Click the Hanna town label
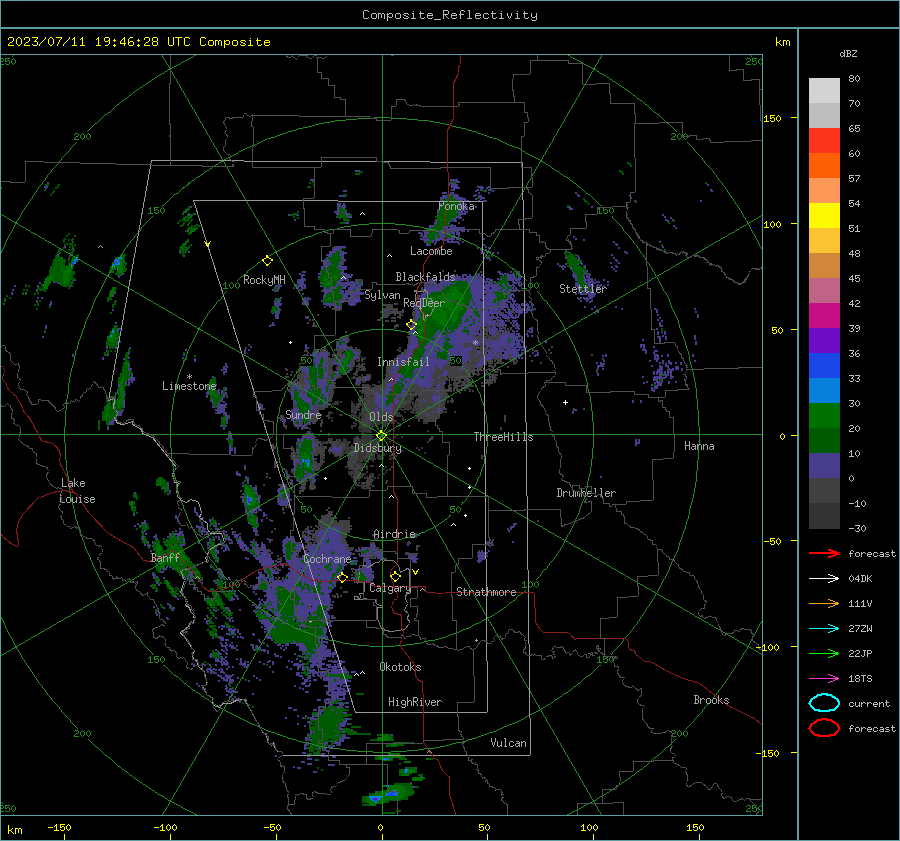 699,446
